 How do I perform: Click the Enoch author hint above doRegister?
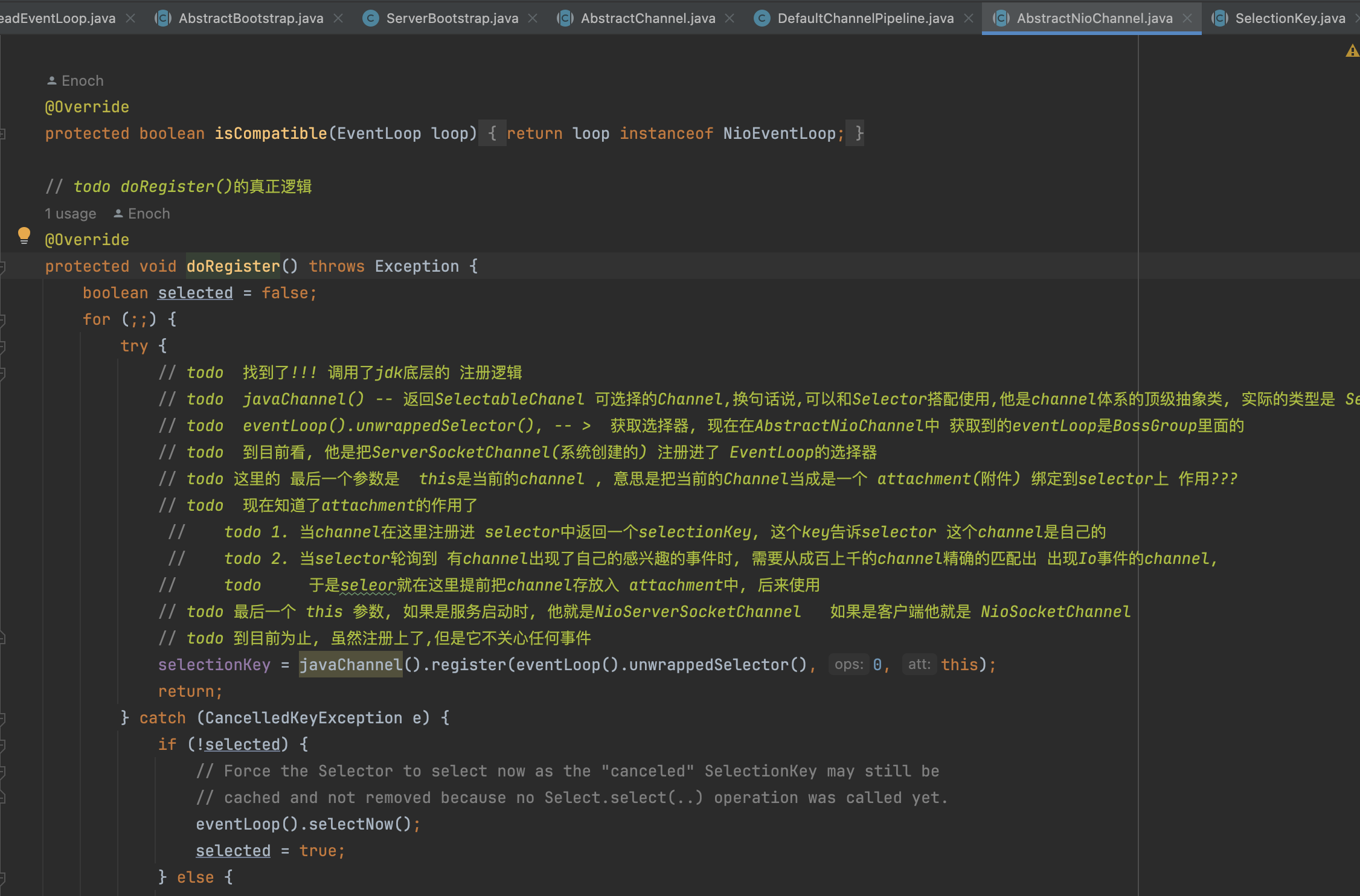(x=149, y=213)
